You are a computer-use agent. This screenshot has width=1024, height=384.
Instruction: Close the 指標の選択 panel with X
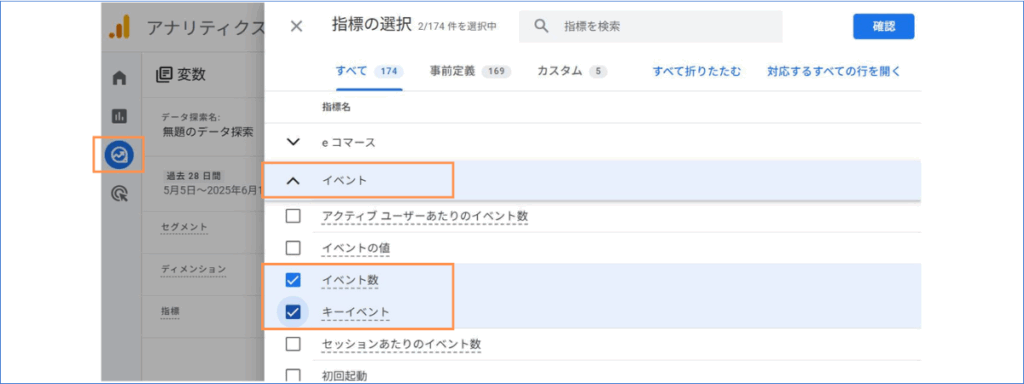tap(296, 27)
